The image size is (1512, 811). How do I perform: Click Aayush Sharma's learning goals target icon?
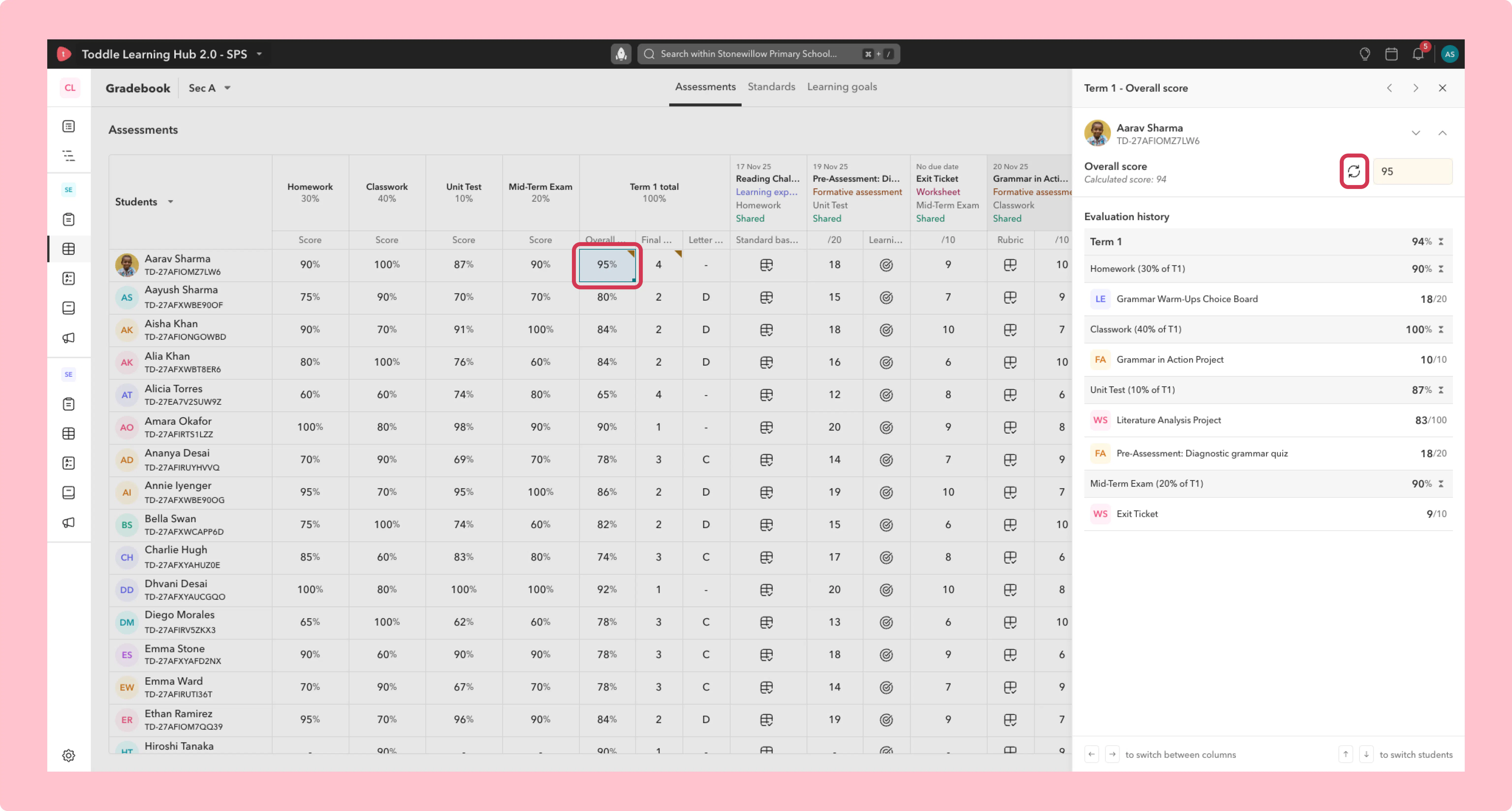(x=886, y=297)
